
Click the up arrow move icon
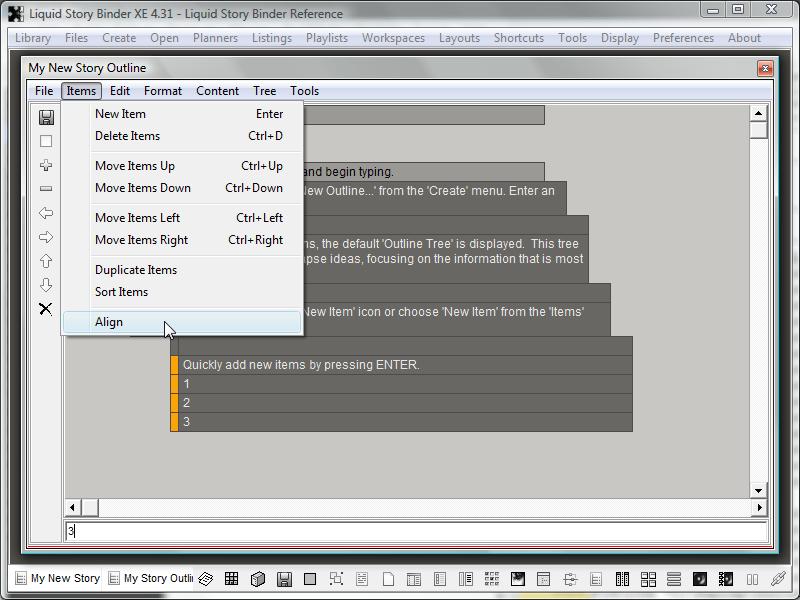[x=46, y=261]
